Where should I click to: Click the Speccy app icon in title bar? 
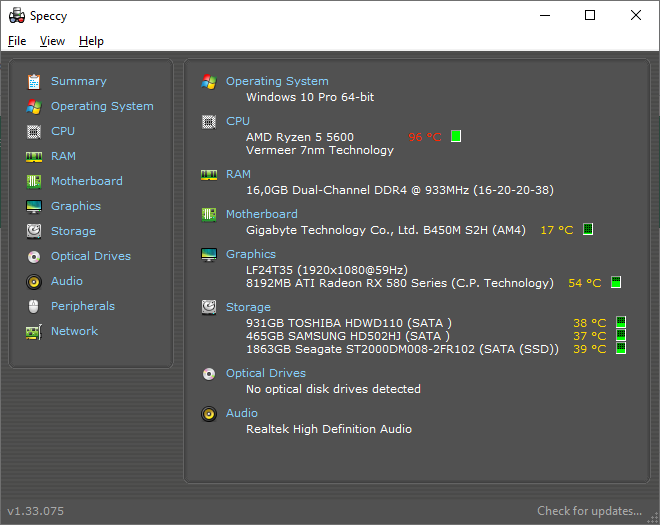tap(17, 16)
